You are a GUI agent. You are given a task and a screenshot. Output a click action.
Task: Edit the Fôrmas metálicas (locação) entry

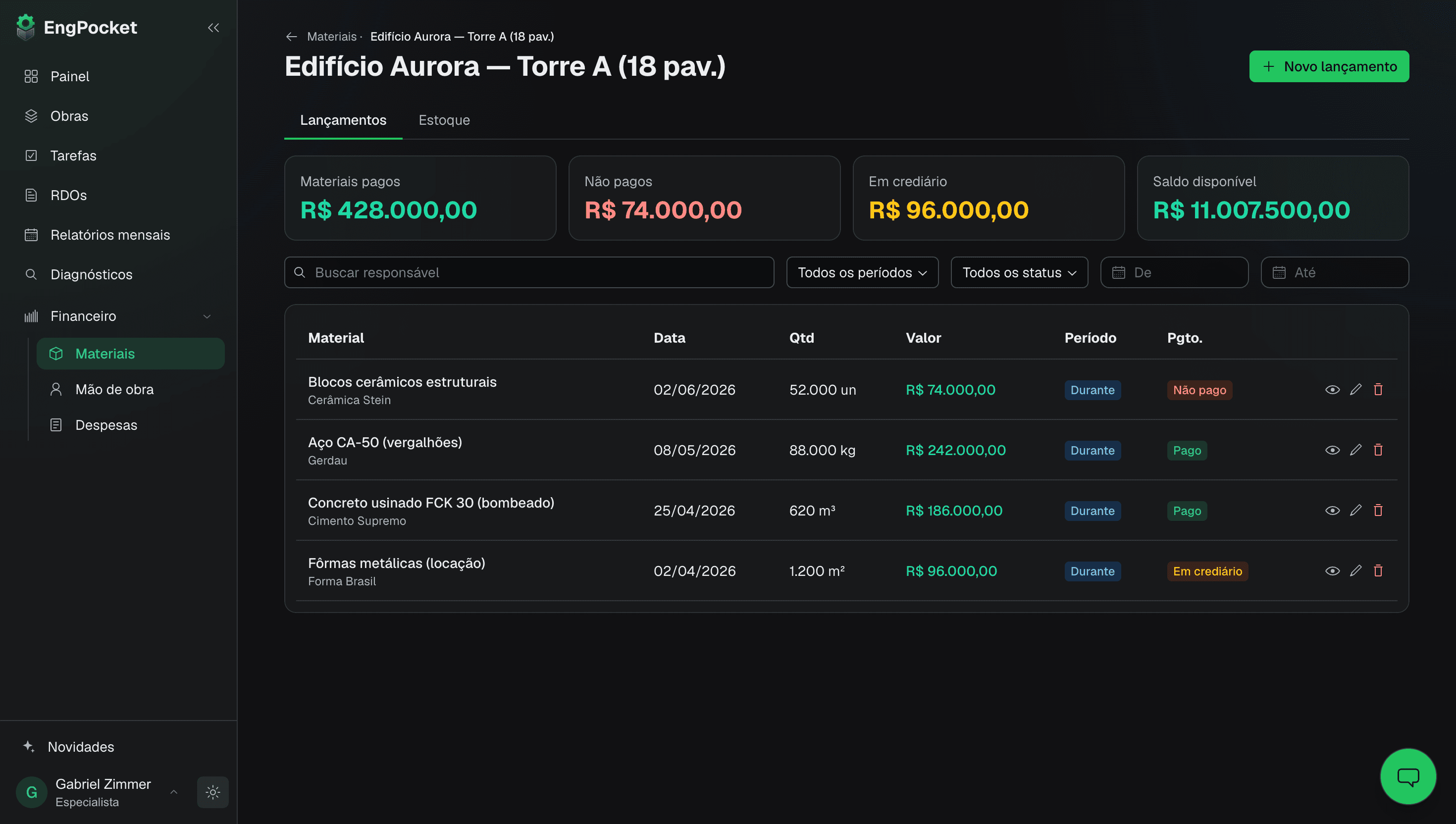tap(1356, 571)
